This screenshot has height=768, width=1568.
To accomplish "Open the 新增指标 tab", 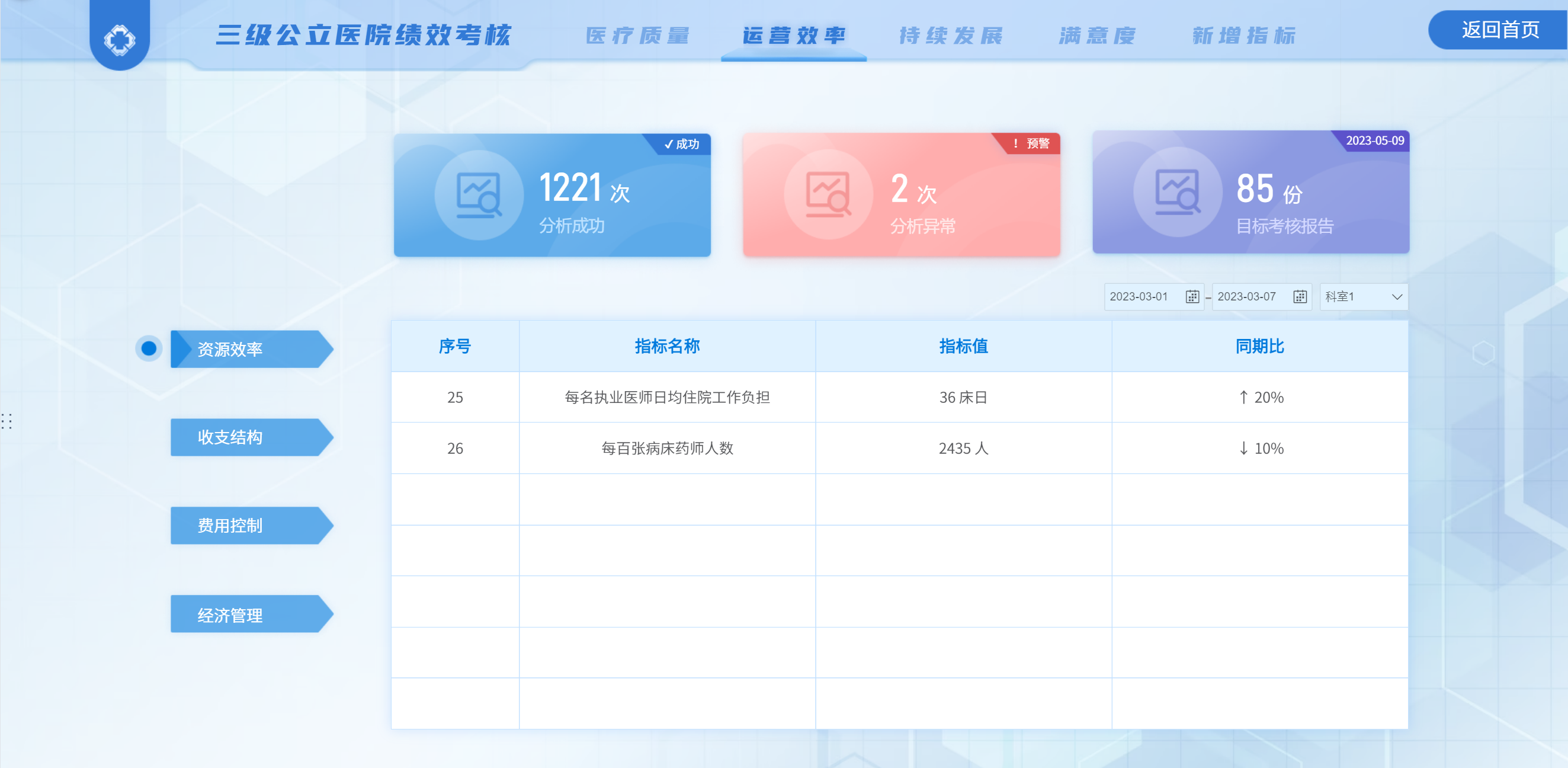I will pyautogui.click(x=1243, y=36).
